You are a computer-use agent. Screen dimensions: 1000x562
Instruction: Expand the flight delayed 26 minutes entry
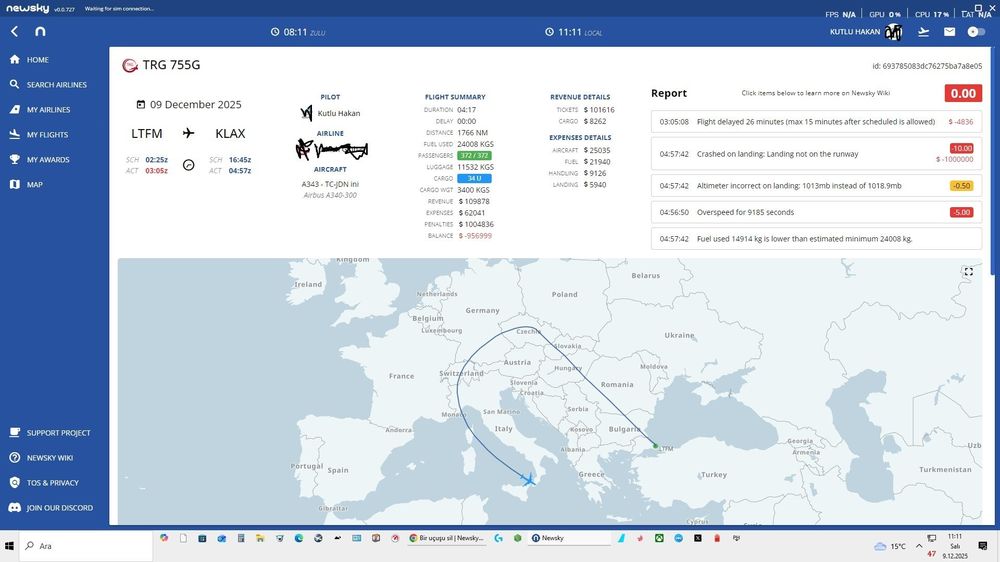click(815, 121)
